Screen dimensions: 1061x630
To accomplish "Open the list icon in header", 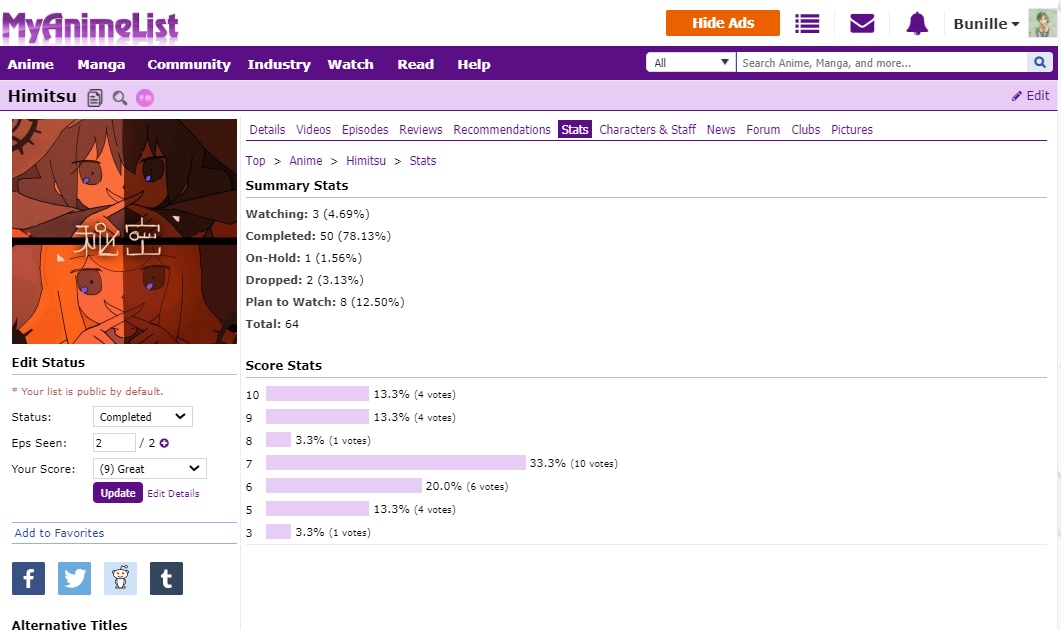I will 807,23.
